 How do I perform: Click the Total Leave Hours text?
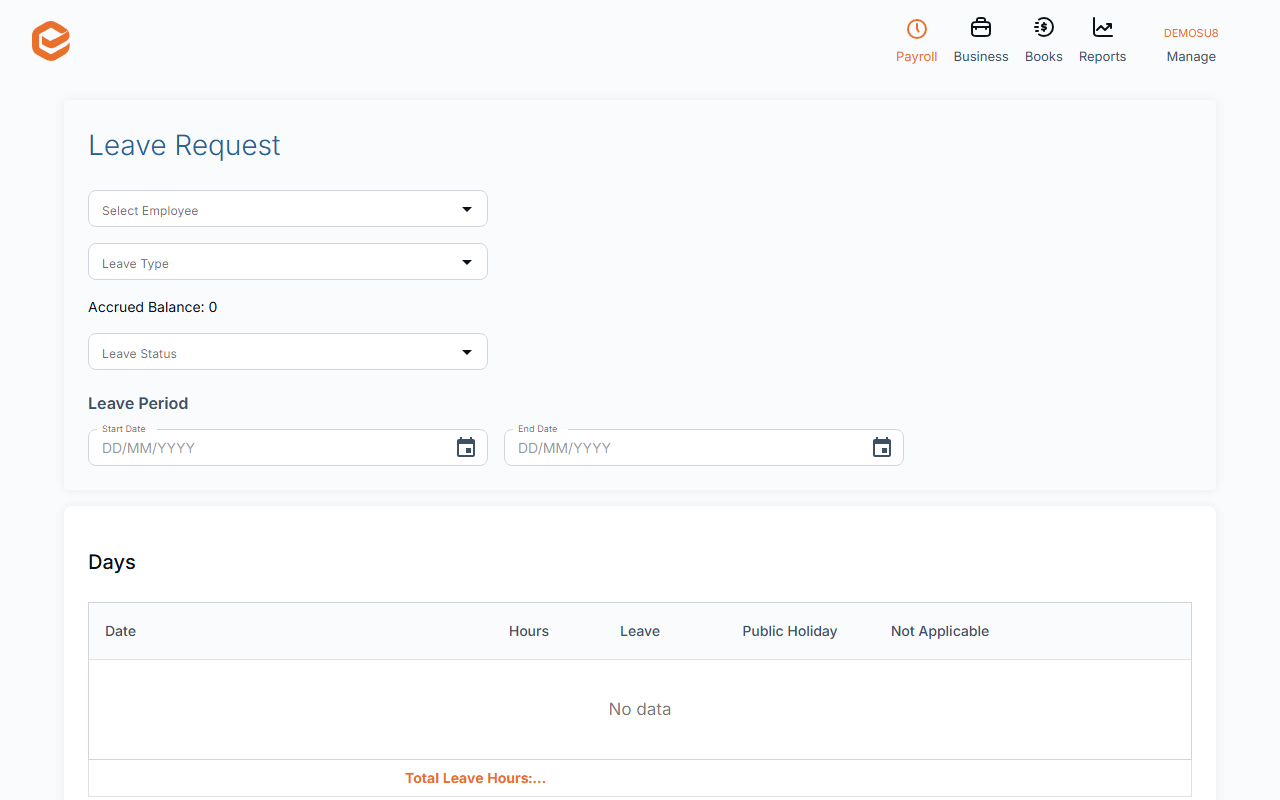tap(475, 778)
